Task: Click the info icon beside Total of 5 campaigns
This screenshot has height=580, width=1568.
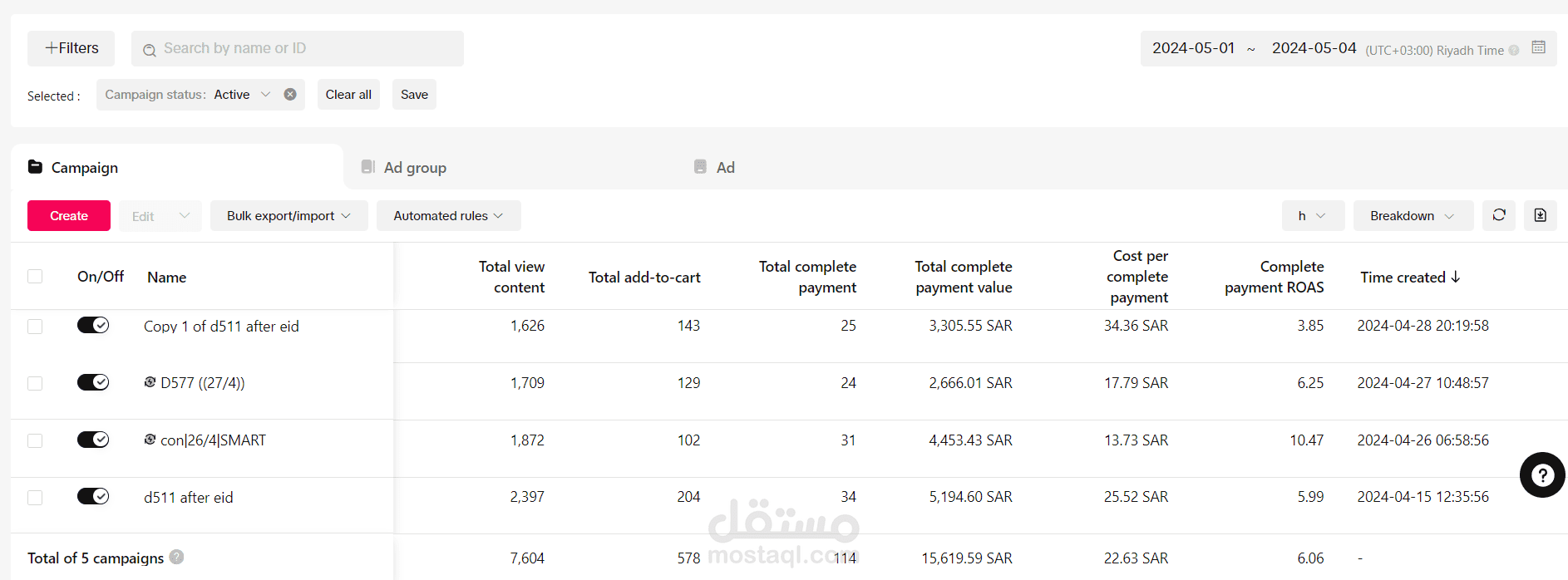Action: [x=176, y=557]
